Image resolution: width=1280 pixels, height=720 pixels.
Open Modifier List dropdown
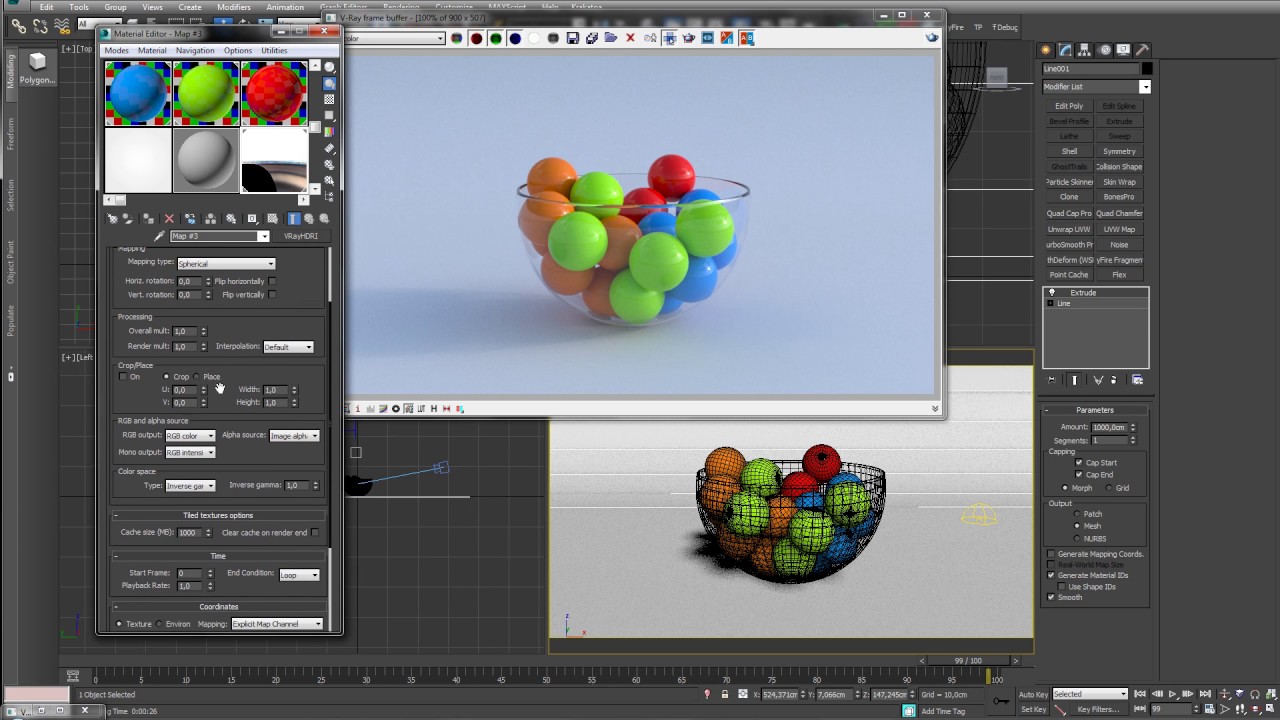coord(1096,87)
